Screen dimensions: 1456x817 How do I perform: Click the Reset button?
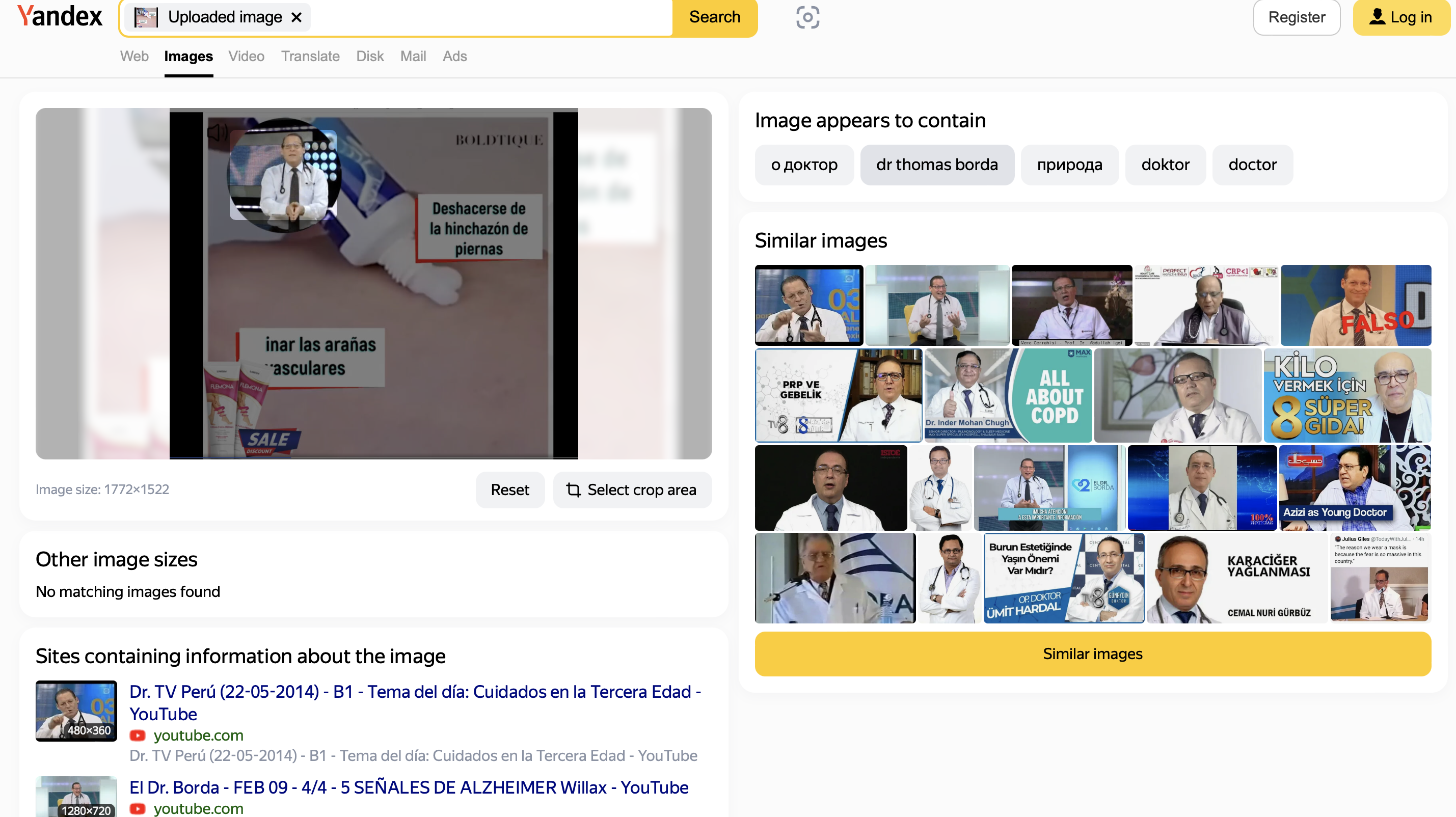[510, 490]
